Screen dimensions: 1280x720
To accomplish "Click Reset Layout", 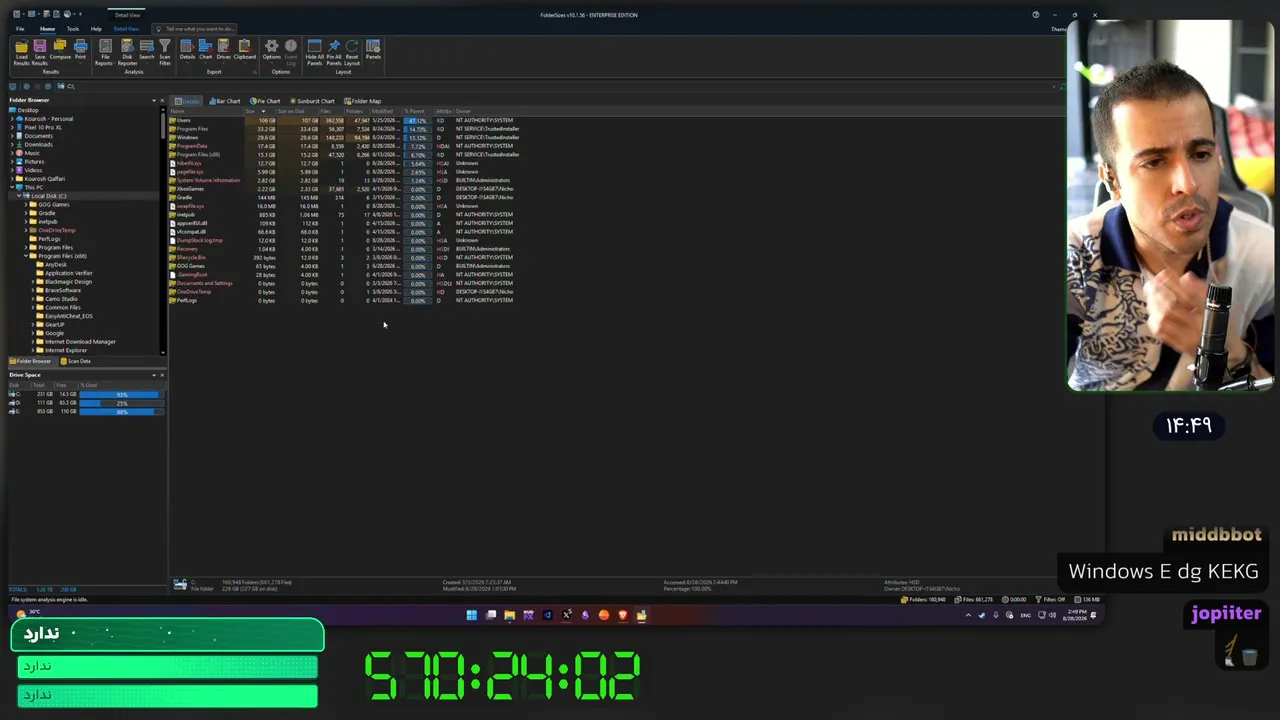I will pyautogui.click(x=352, y=52).
